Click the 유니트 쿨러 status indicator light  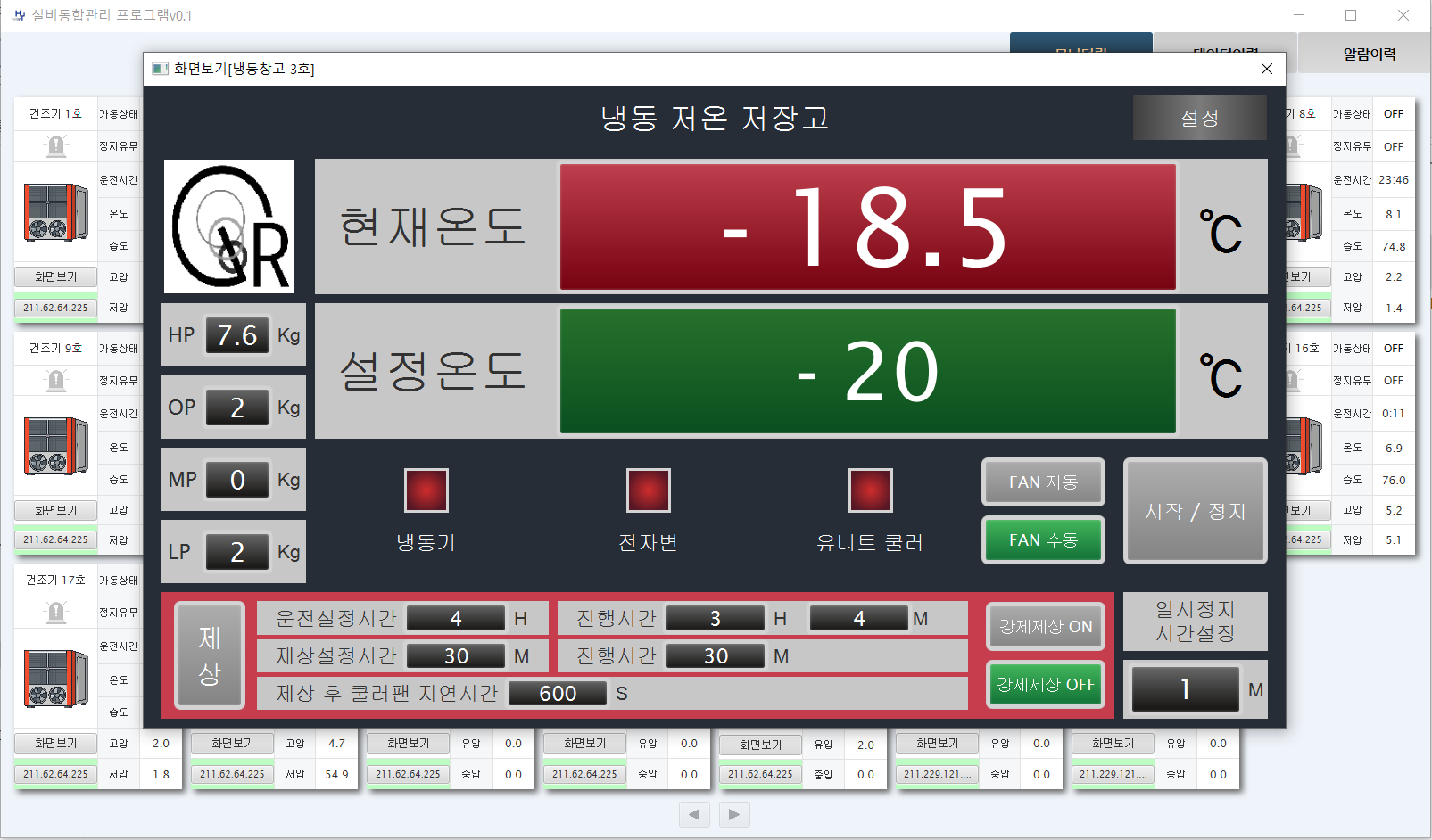tap(870, 490)
